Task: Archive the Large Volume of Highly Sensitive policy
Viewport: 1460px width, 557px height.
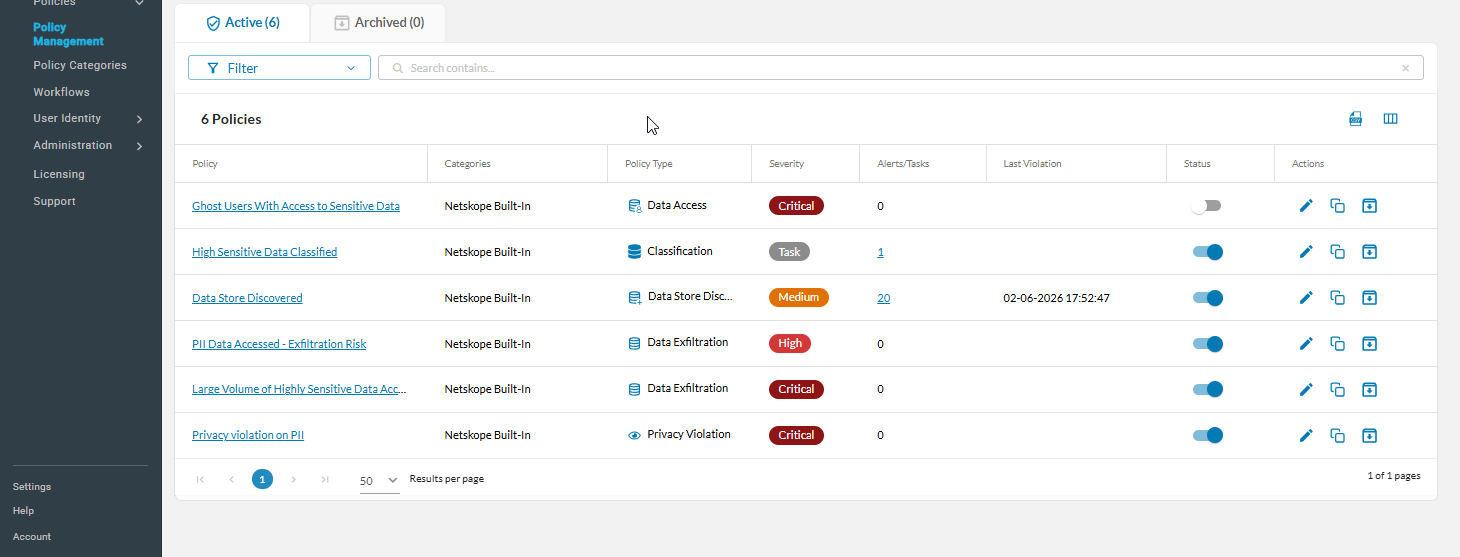Action: (1370, 389)
